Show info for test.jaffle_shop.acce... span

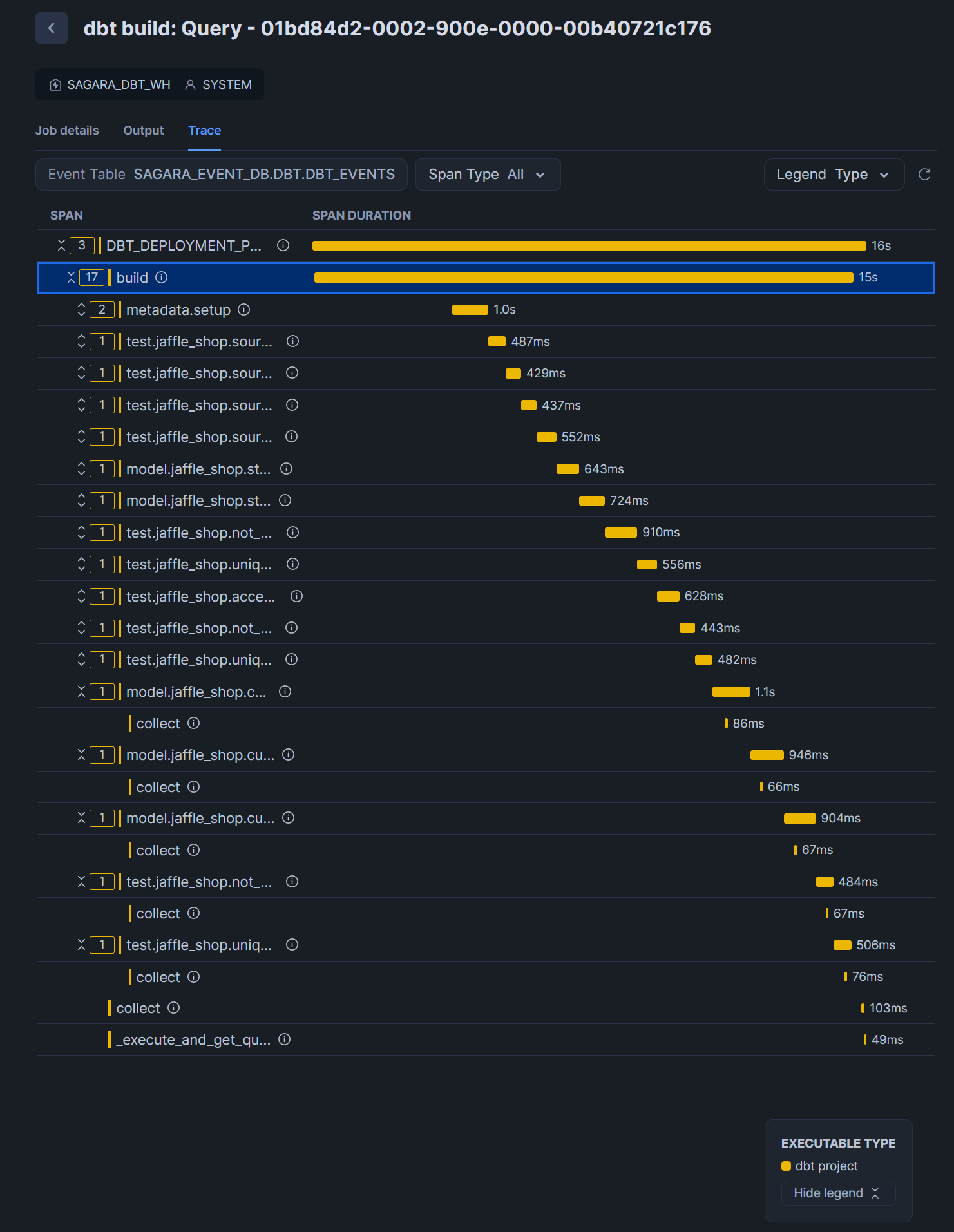point(296,596)
